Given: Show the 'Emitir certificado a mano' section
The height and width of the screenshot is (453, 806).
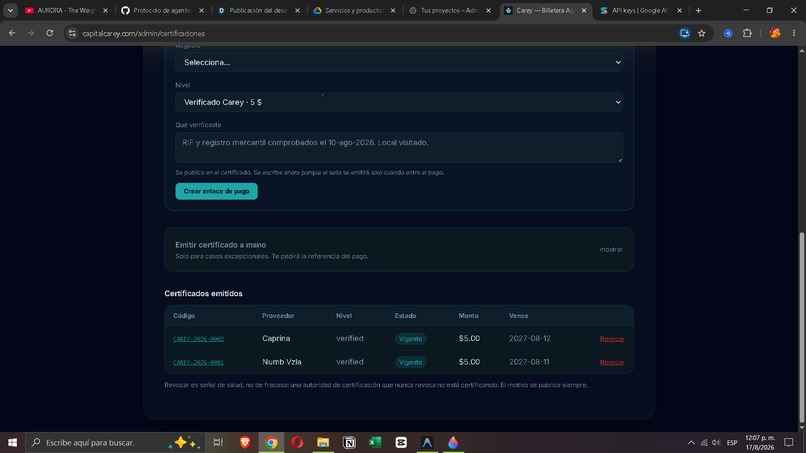Looking at the screenshot, I should tap(611, 249).
